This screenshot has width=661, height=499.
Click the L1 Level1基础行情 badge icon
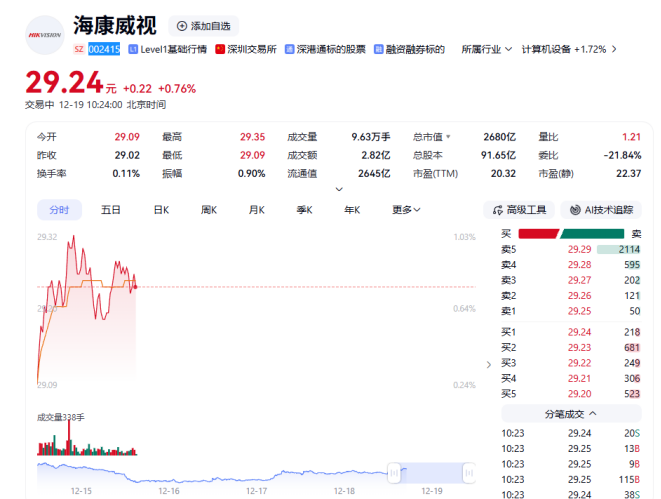[x=133, y=49]
